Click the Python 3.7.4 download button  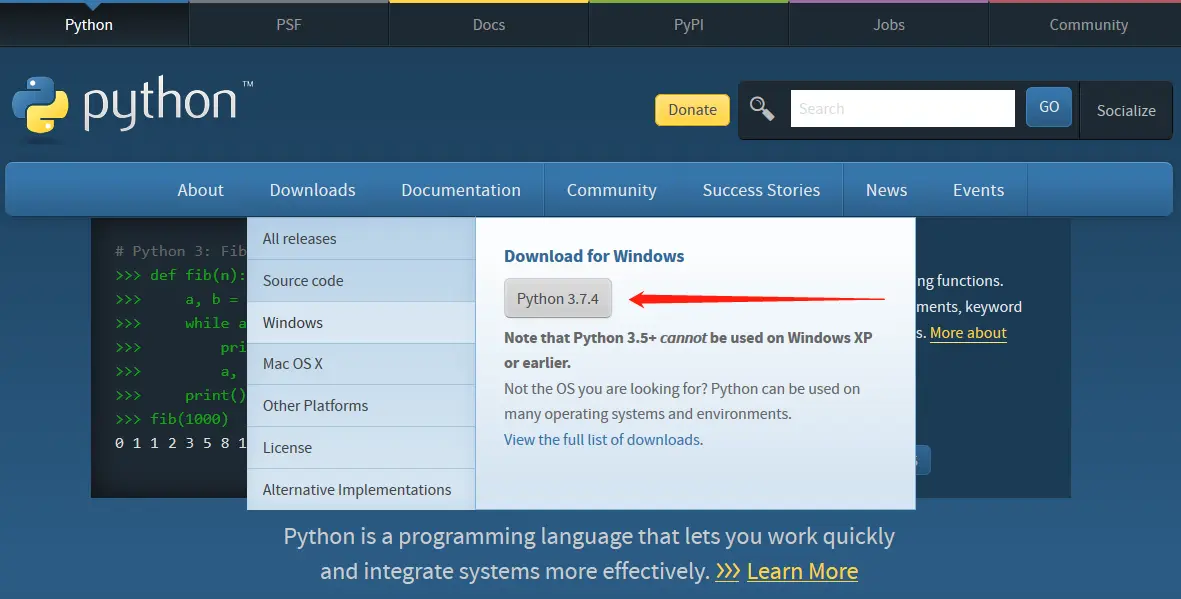[557, 298]
